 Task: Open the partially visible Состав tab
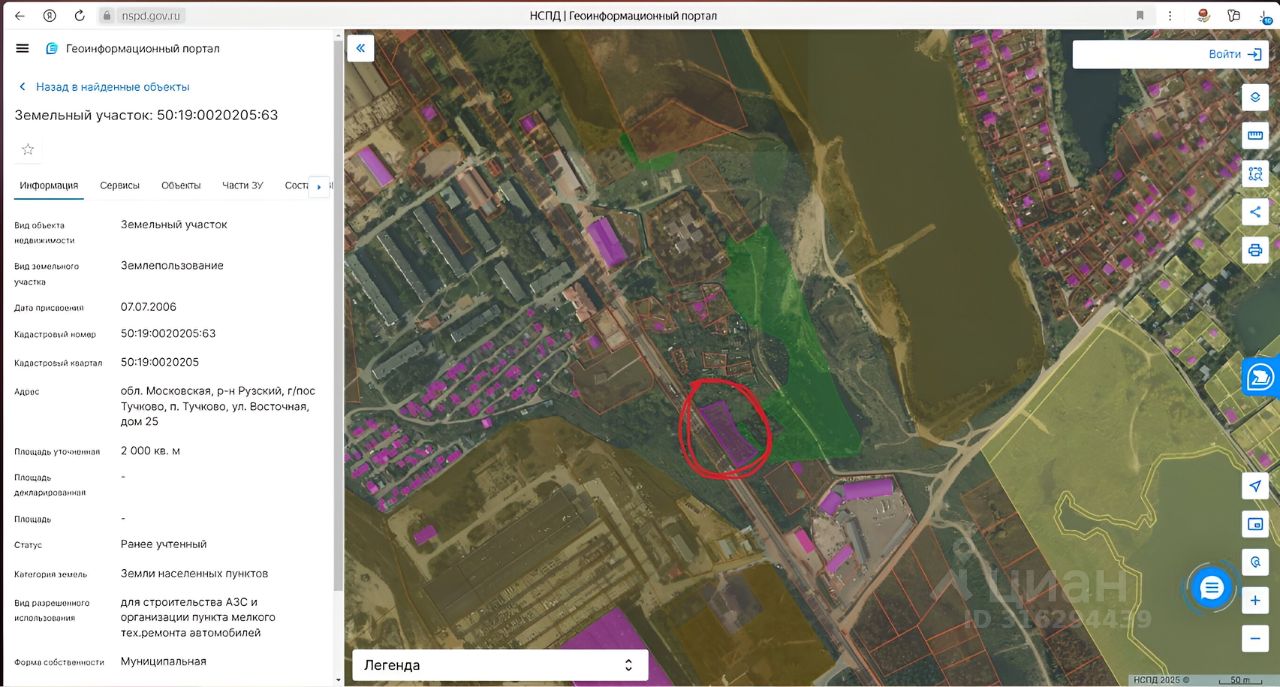pyautogui.click(x=296, y=185)
